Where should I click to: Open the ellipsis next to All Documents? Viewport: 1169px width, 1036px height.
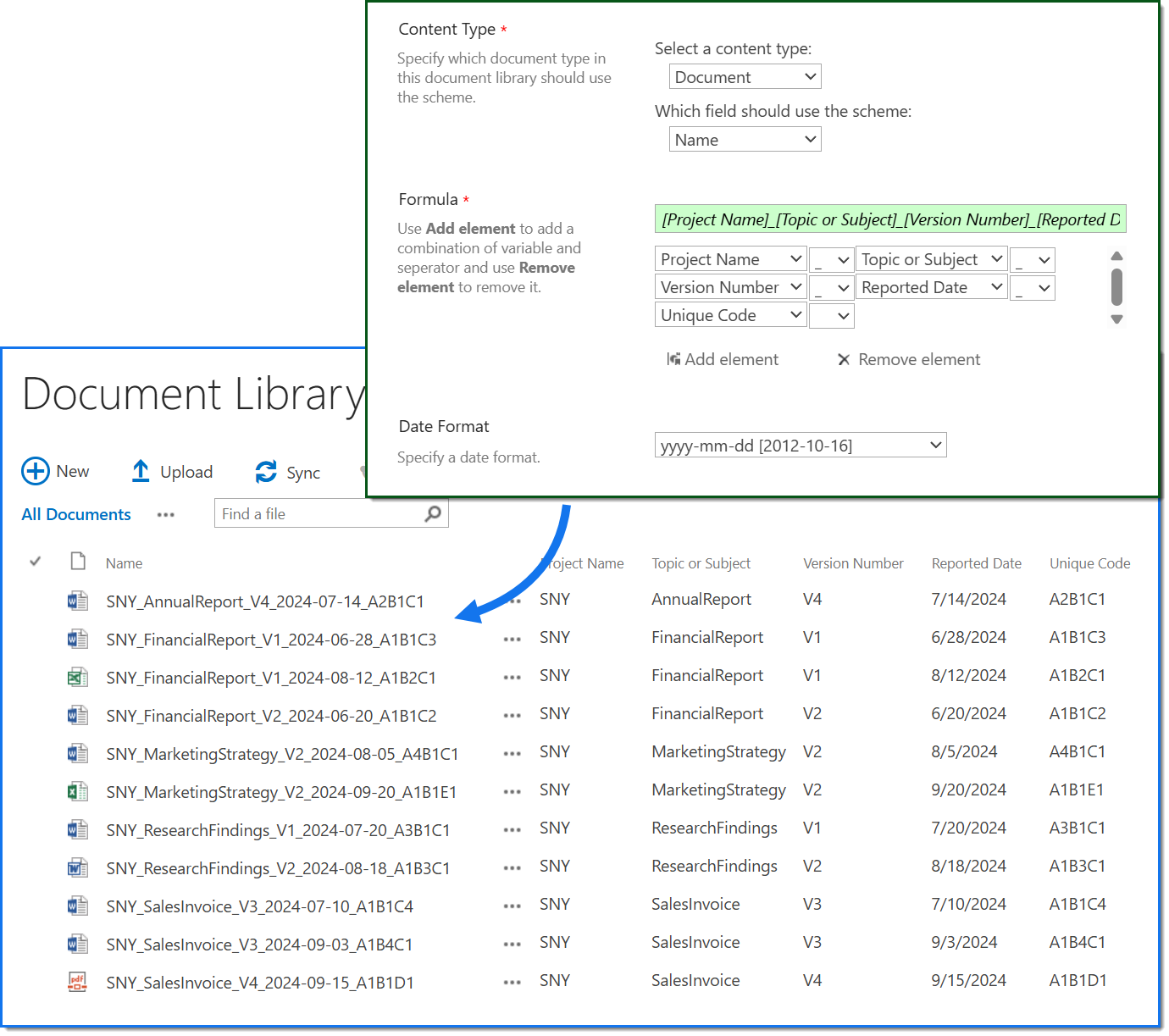pos(166,515)
